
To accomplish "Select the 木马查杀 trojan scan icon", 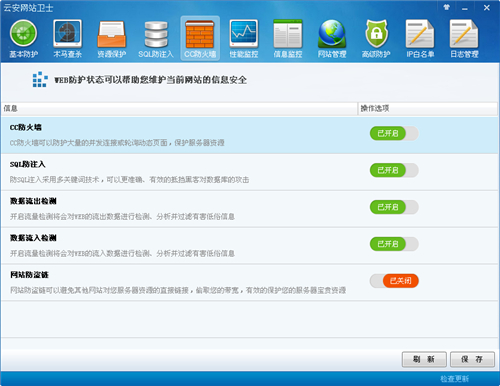I will point(67,39).
